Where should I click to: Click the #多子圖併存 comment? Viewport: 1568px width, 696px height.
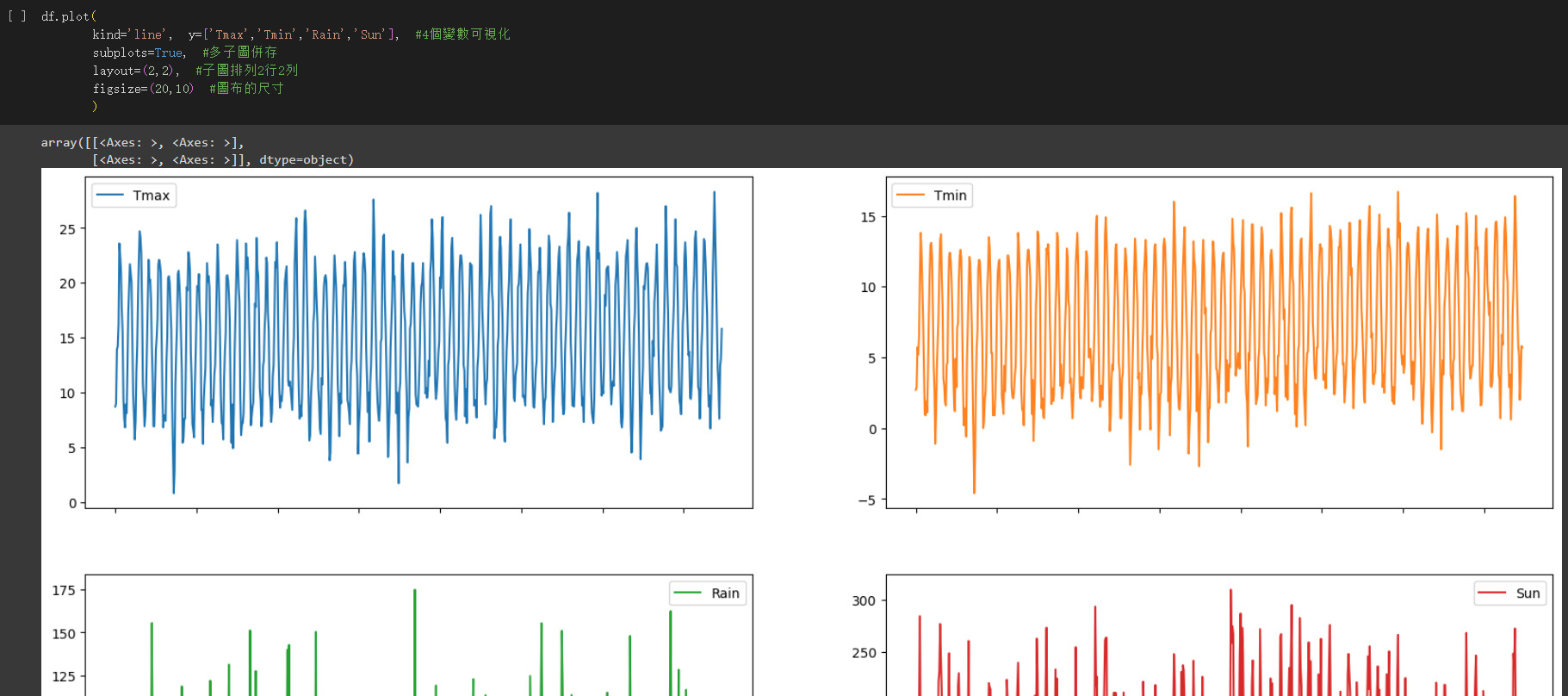click(239, 53)
